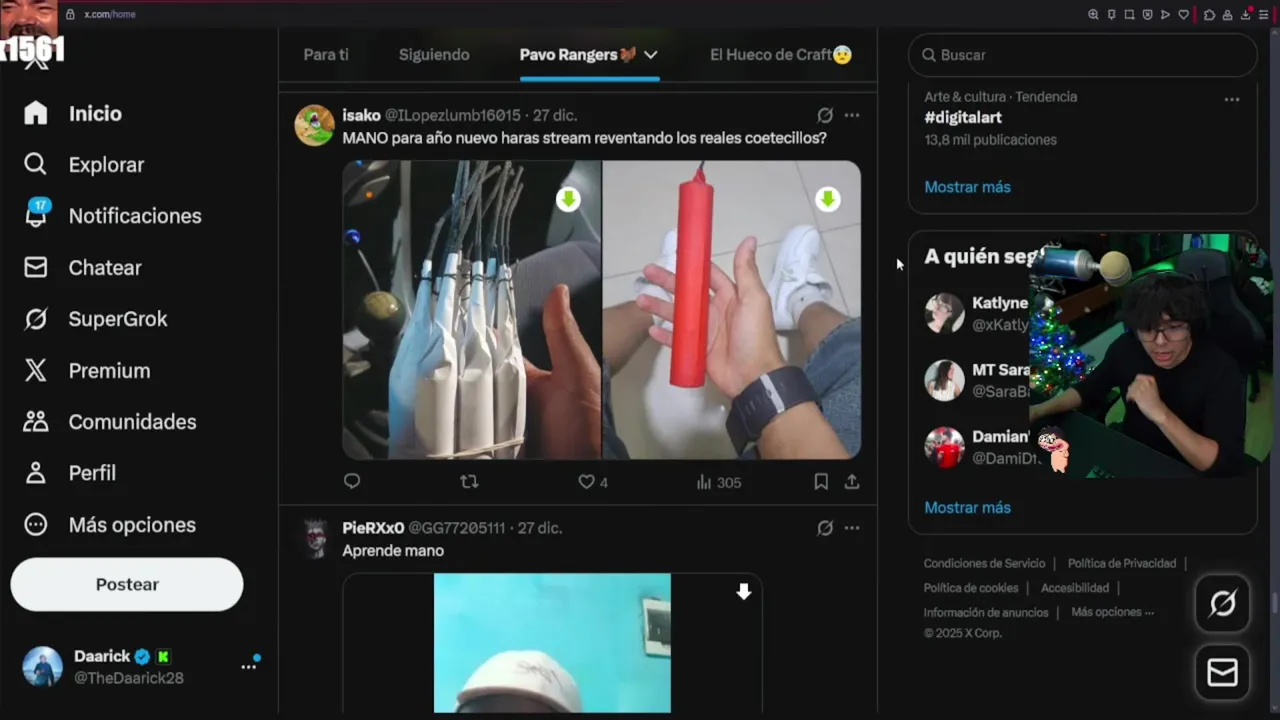
Task: Switch to the Para ti tab
Action: point(326,55)
